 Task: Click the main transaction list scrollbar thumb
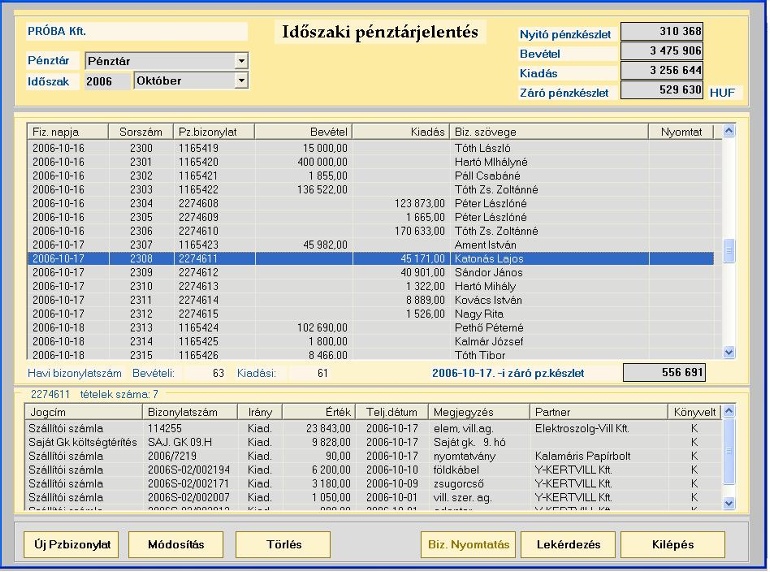[x=729, y=251]
